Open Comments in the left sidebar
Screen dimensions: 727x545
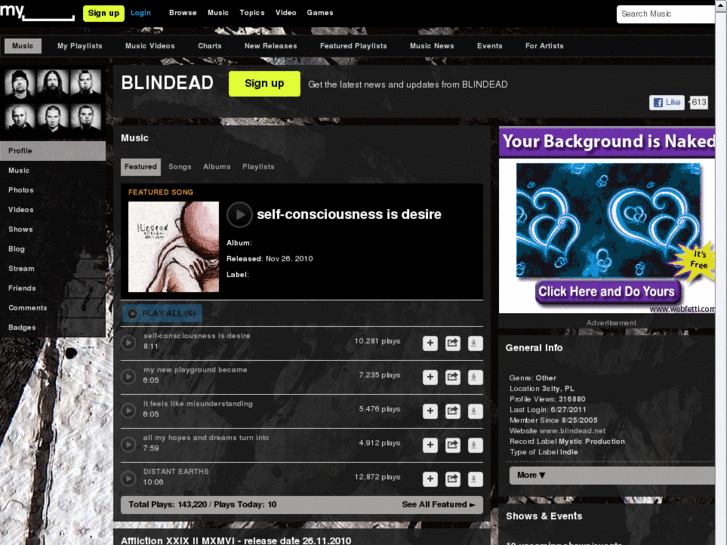[x=53, y=308]
